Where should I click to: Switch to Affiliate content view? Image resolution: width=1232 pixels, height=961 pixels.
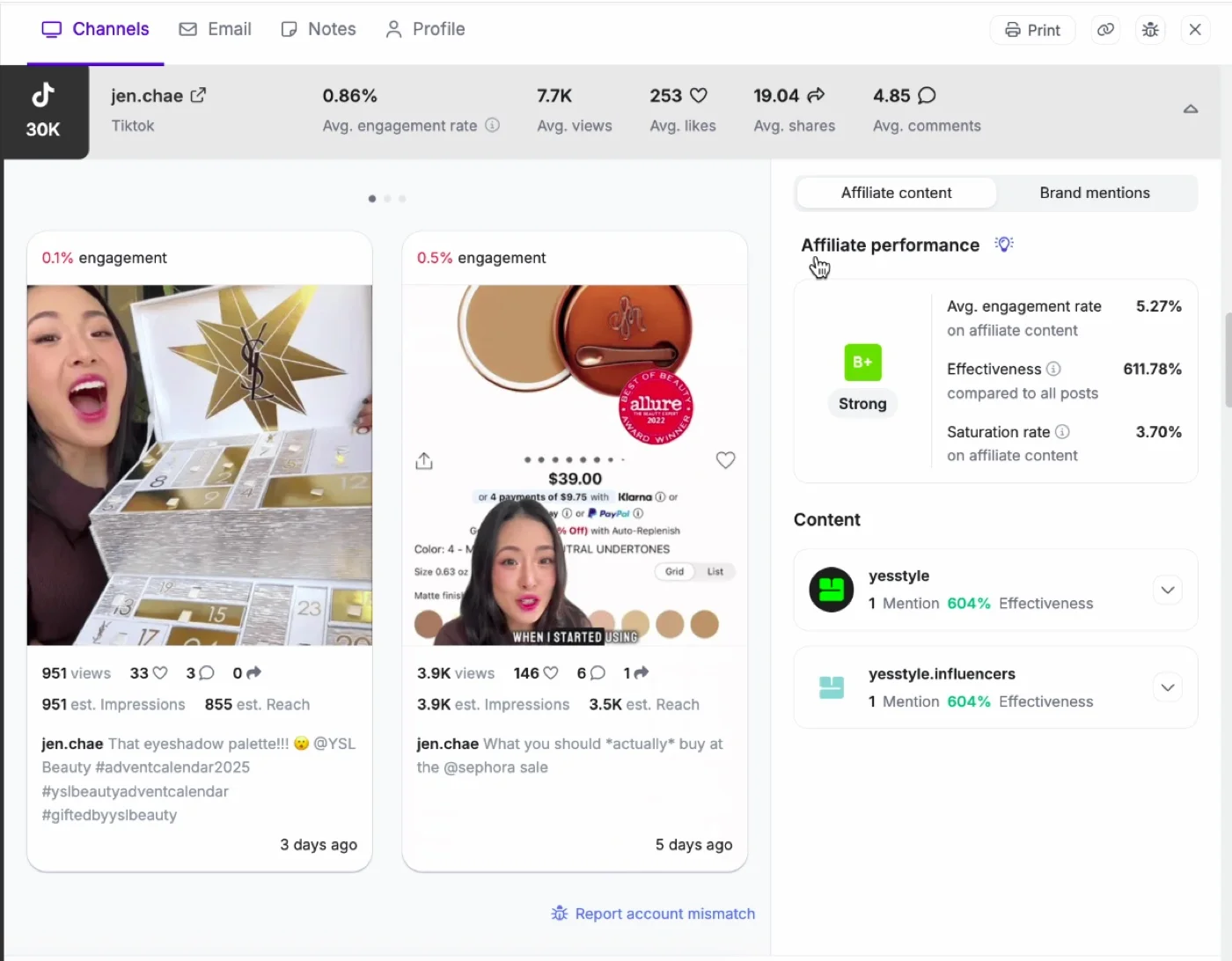pos(896,193)
